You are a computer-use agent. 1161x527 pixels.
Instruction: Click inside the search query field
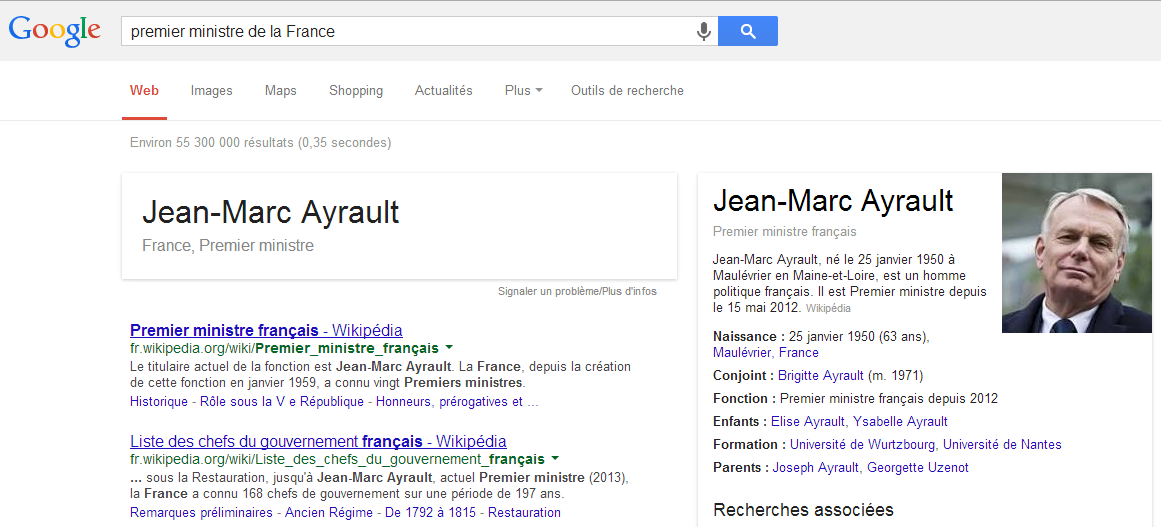(400, 31)
